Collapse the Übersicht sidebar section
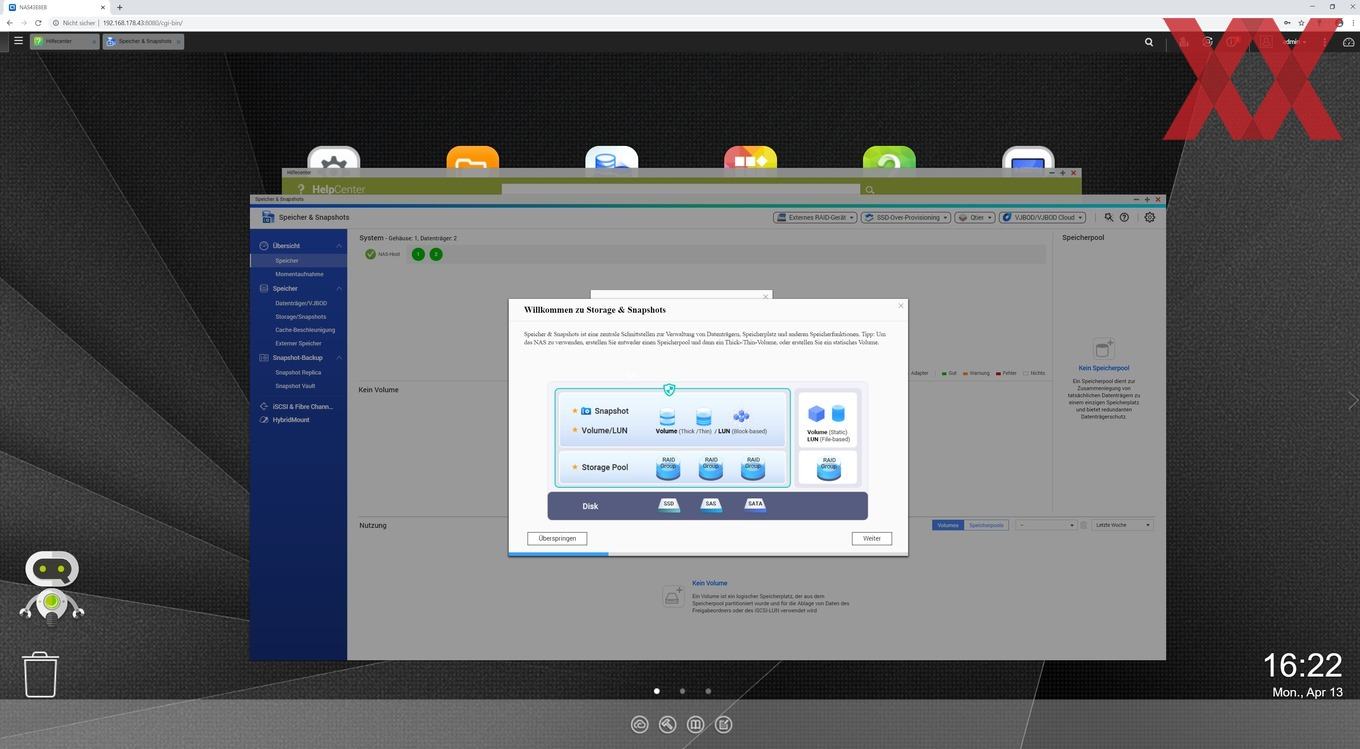Screen dimensions: 1360x749 pos(339,246)
